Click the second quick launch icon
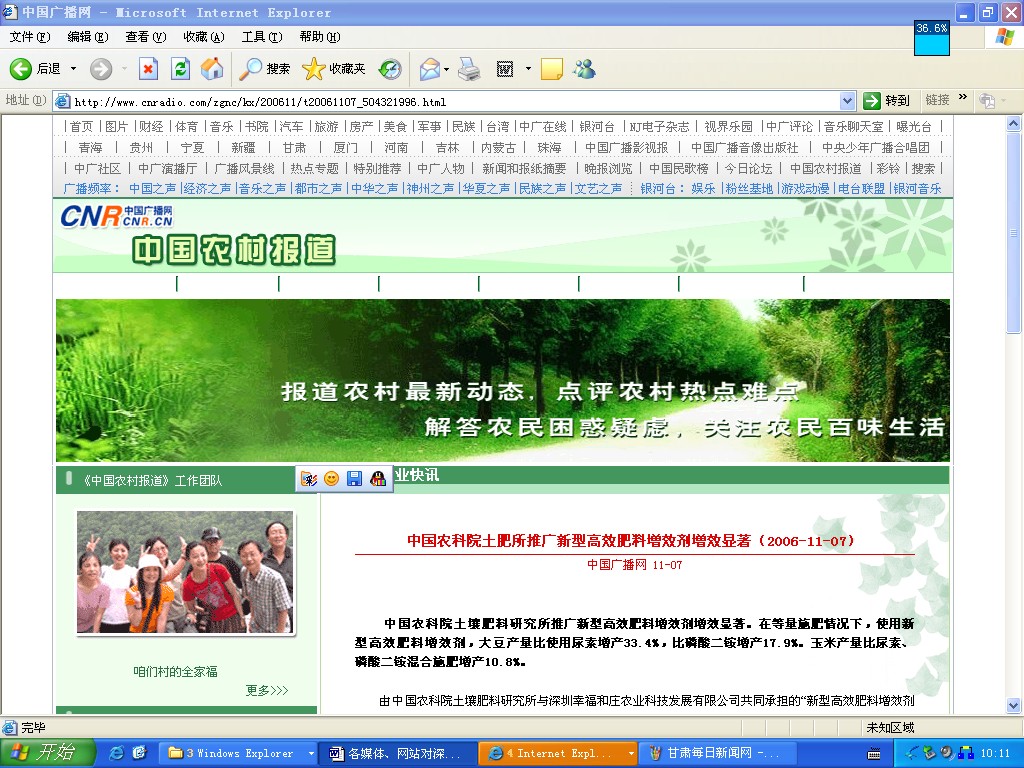Image resolution: width=1024 pixels, height=768 pixels. coord(140,753)
